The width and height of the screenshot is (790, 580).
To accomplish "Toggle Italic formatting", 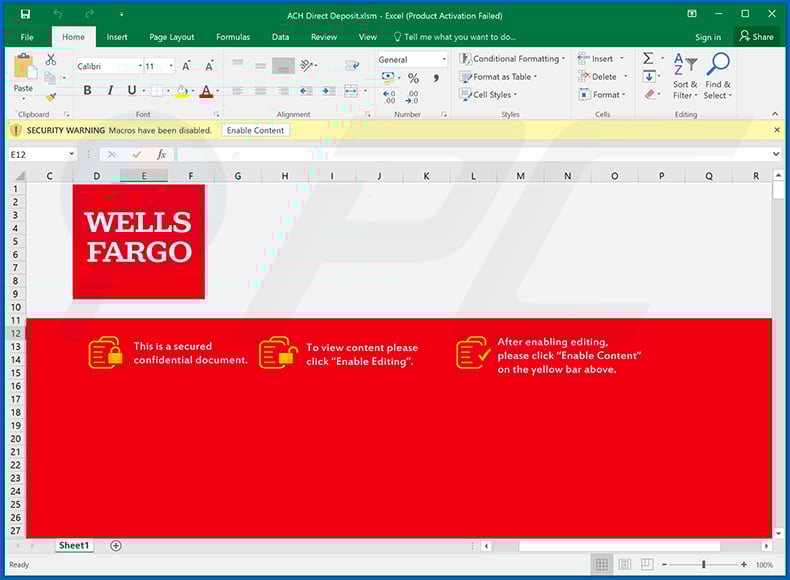I will pos(110,90).
